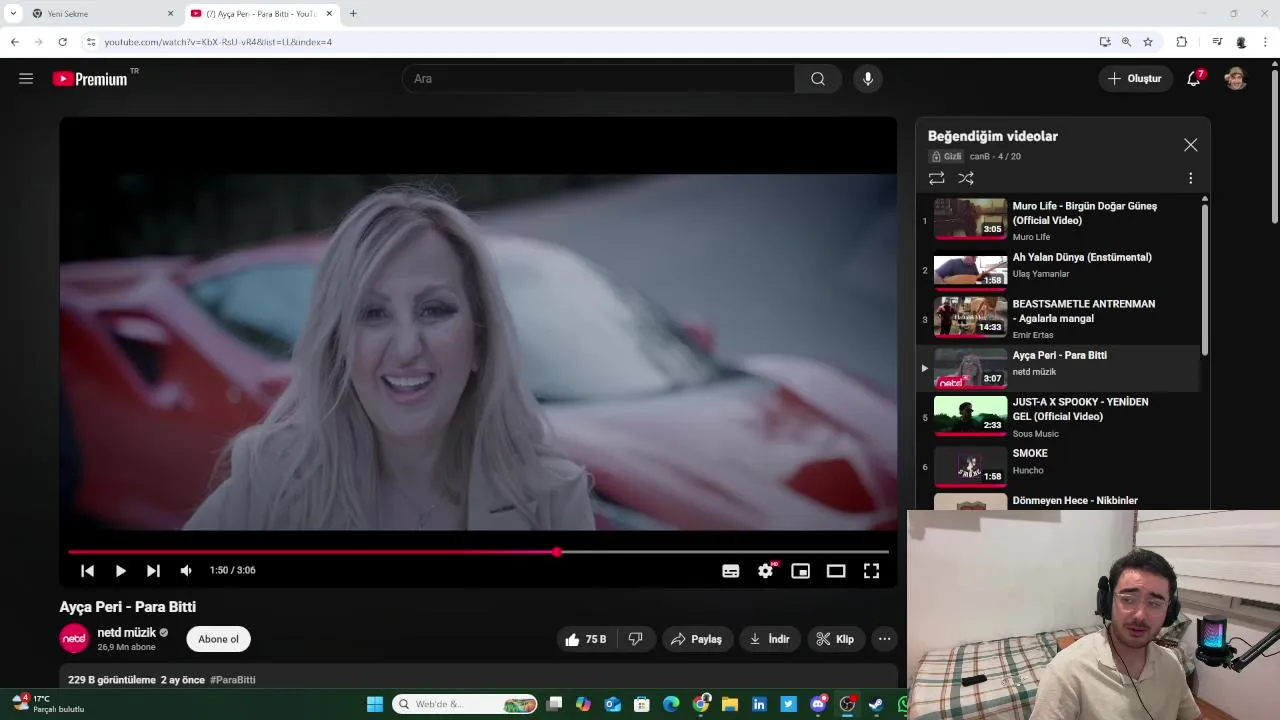Open the Chrome extensions puzzle icon
1280x720 pixels.
1182,42
